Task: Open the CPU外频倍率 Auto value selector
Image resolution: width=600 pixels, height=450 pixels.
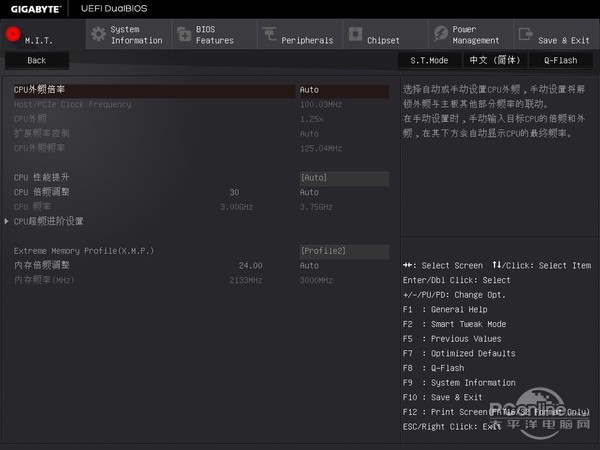Action: pos(310,90)
